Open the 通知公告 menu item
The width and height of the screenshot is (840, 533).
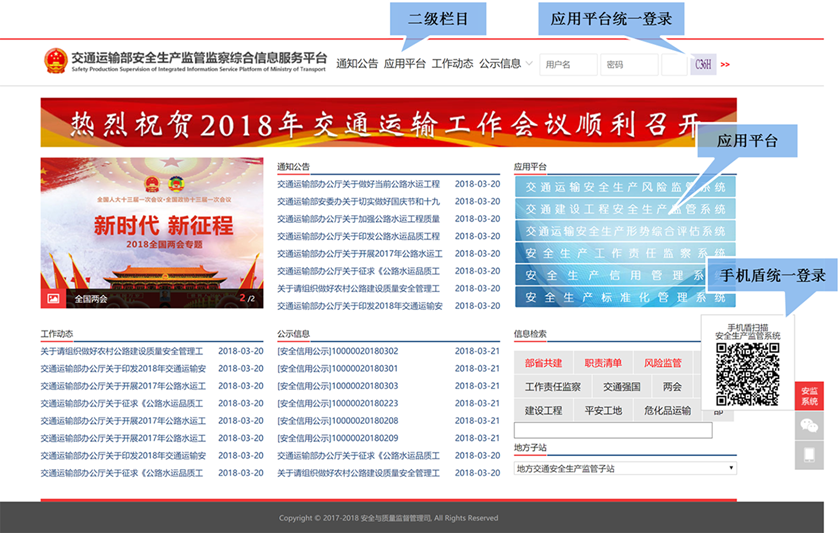click(357, 64)
